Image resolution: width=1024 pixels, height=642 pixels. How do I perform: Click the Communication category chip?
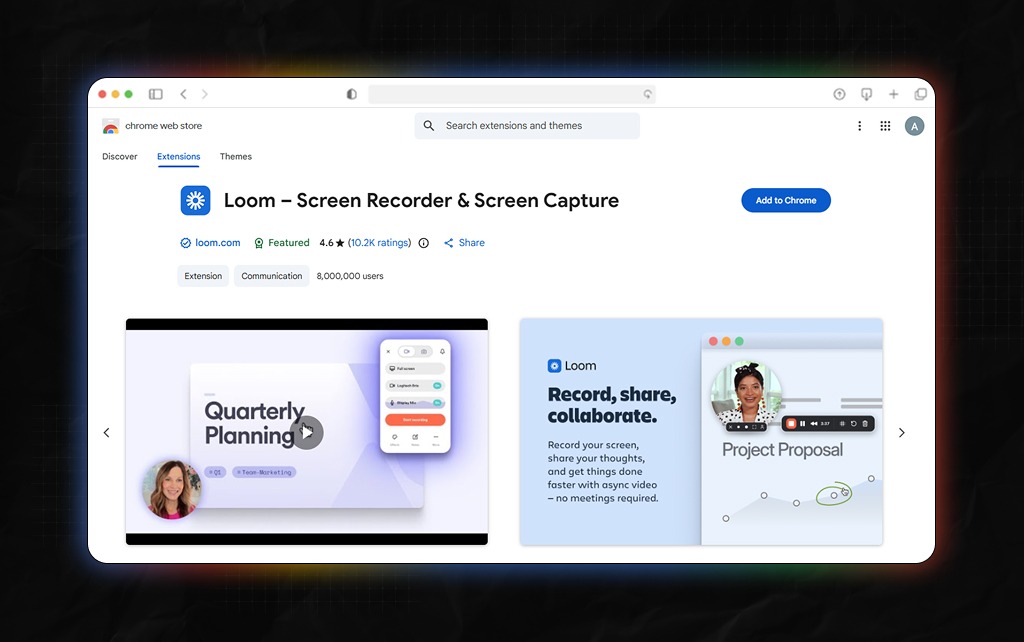coord(272,276)
